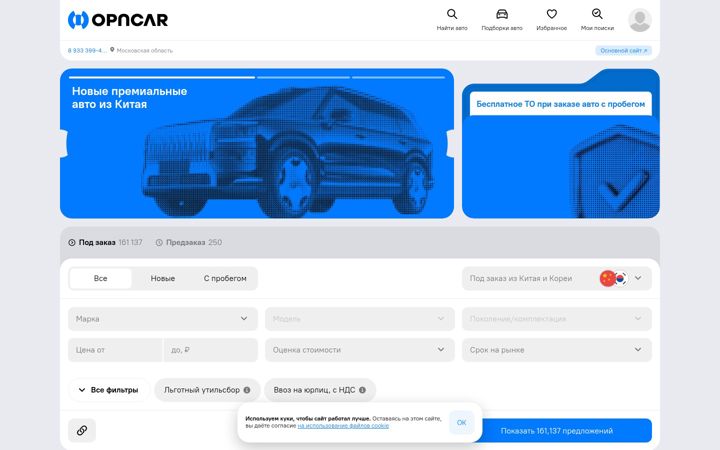Image resolution: width=720 pixels, height=450 pixels.
Task: Select the Новые condition filter
Action: point(163,278)
